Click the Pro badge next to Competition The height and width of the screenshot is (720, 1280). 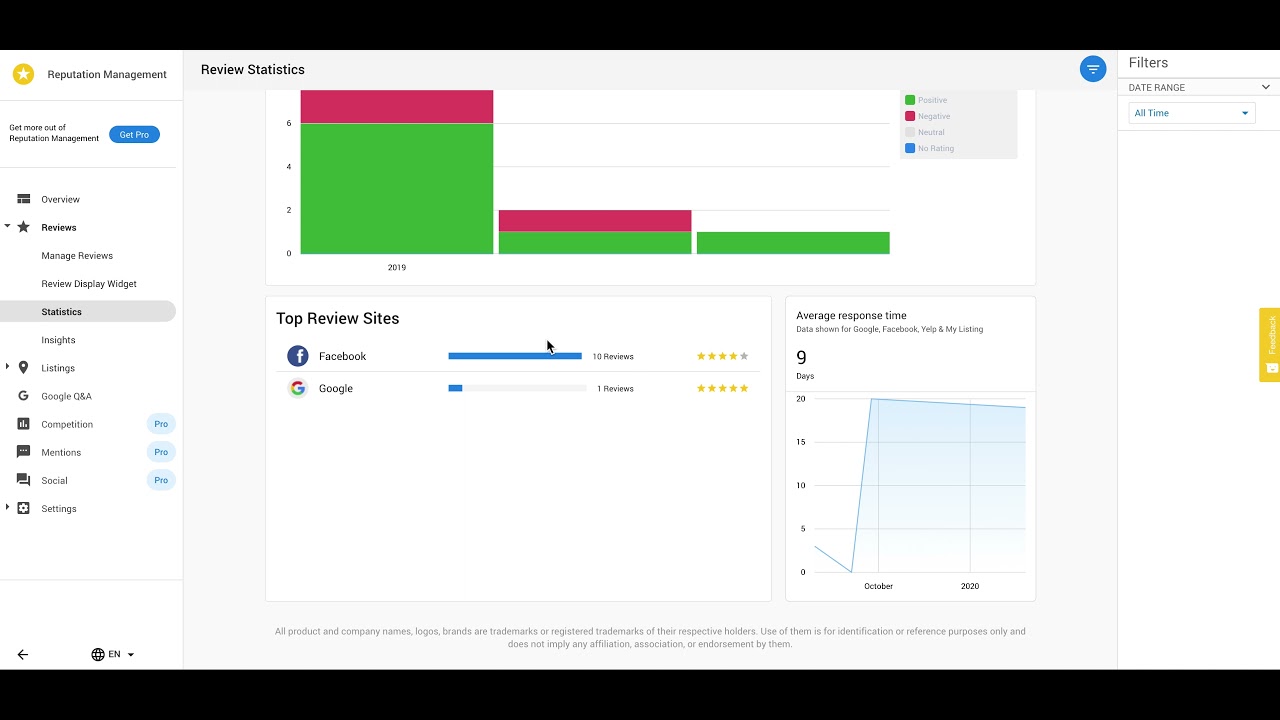click(x=161, y=424)
